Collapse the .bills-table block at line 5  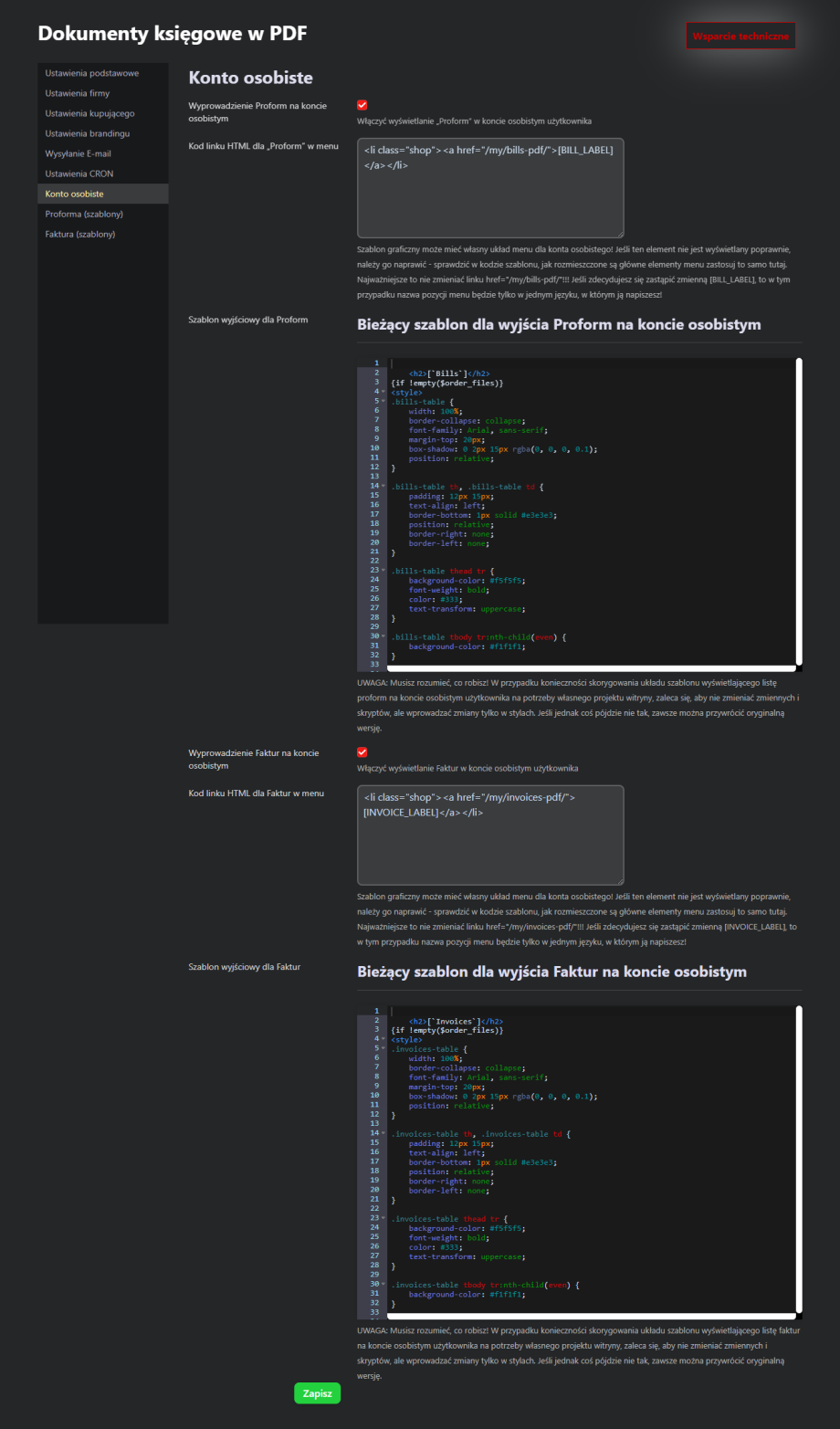coord(383,401)
